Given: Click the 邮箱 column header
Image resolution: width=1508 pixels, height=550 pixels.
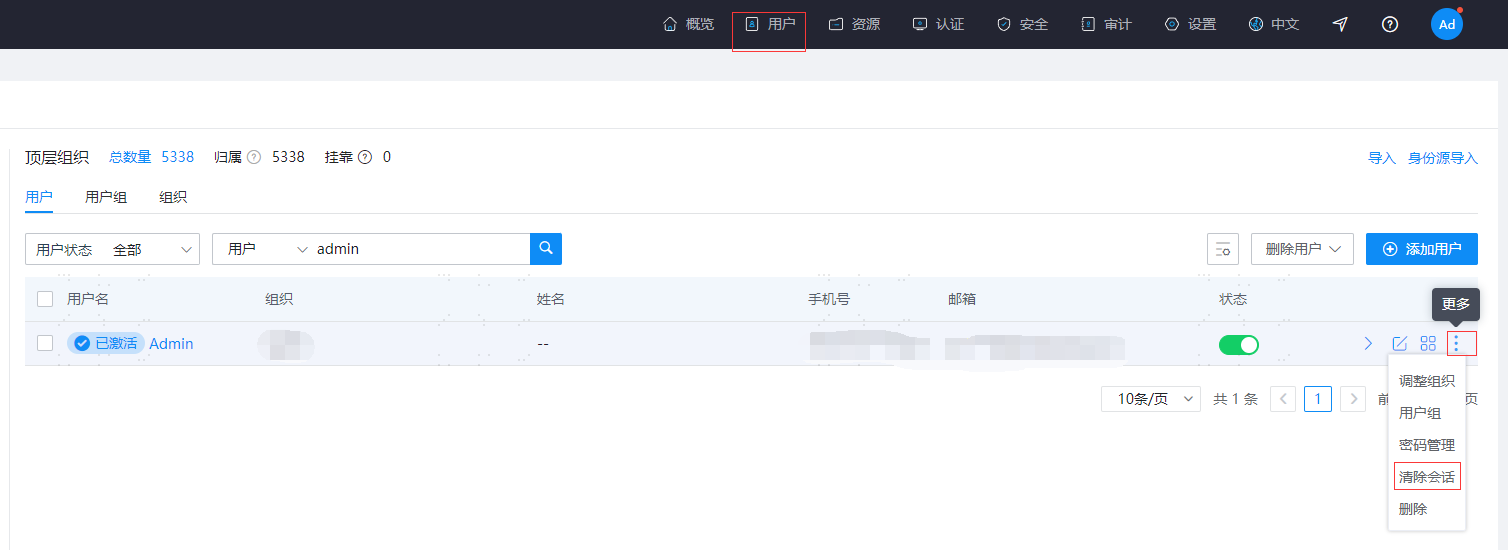Looking at the screenshot, I should pos(962,299).
